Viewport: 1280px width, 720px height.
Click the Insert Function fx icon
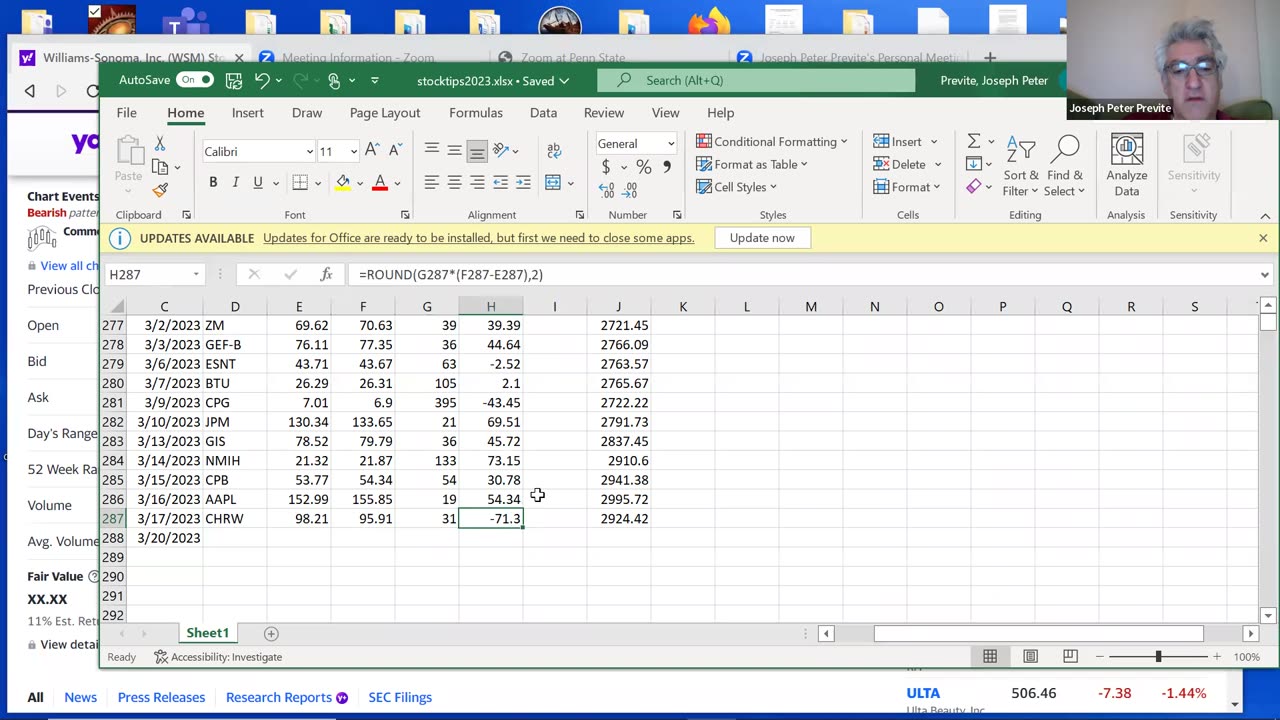click(x=326, y=274)
